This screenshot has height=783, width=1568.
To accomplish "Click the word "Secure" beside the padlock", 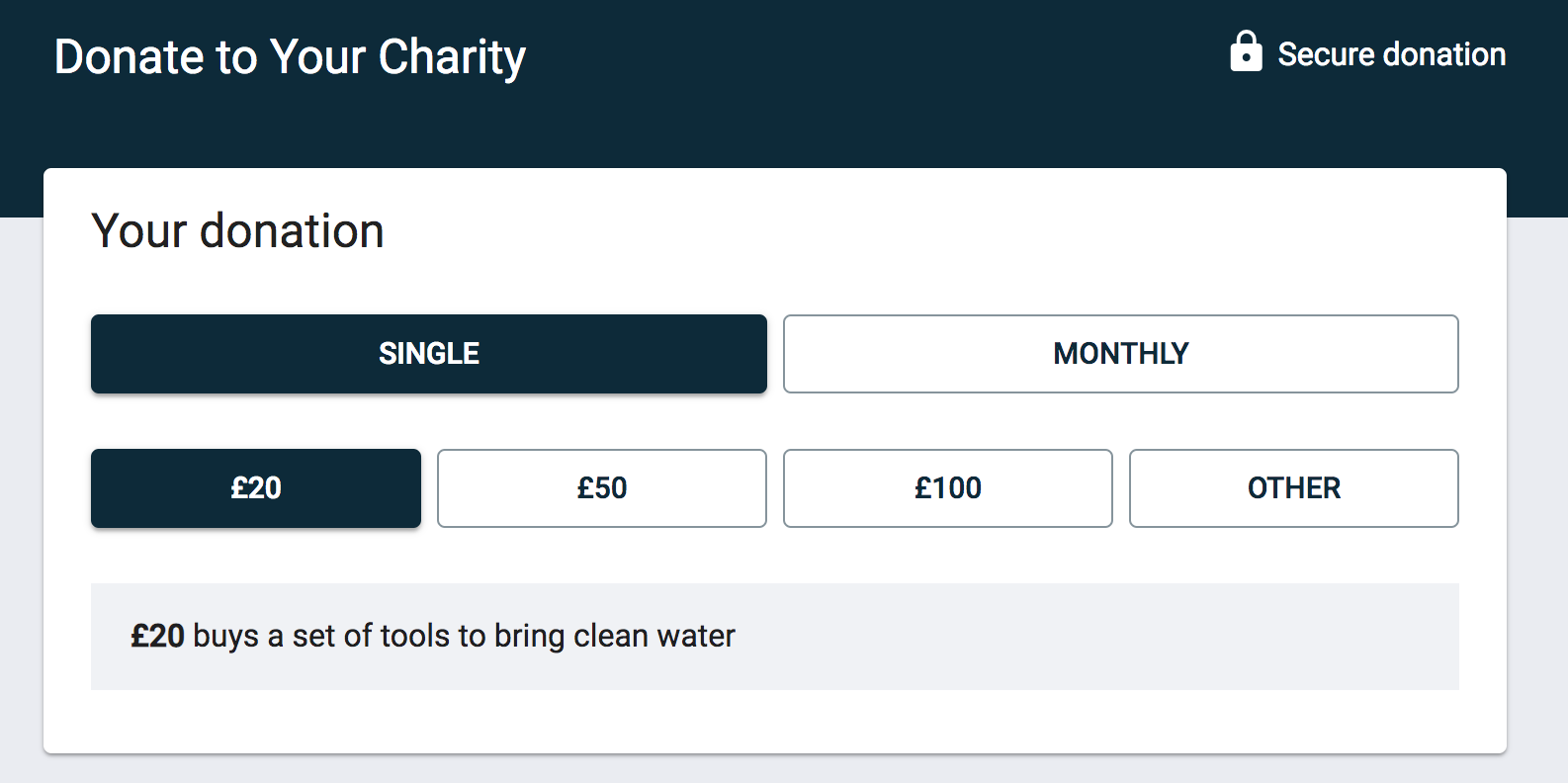I will tap(1326, 54).
